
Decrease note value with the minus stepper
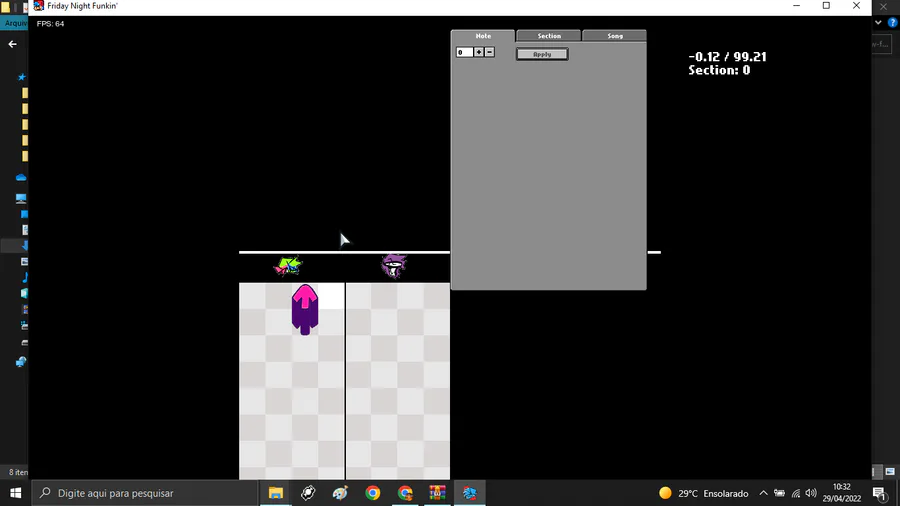pos(490,52)
